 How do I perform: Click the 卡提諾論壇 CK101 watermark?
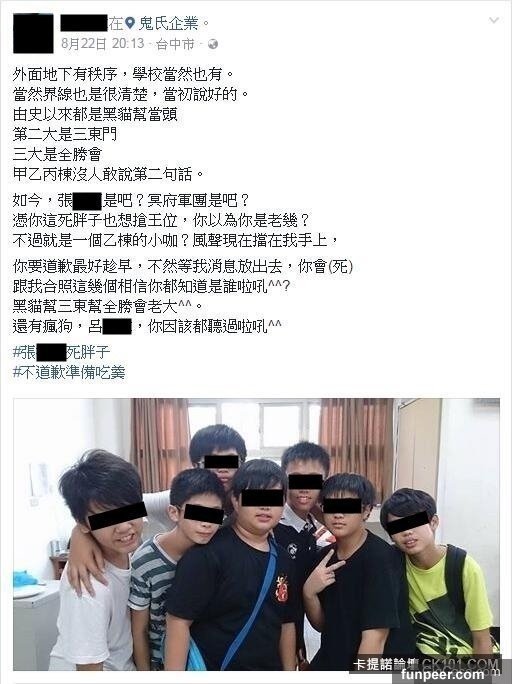tap(426, 664)
